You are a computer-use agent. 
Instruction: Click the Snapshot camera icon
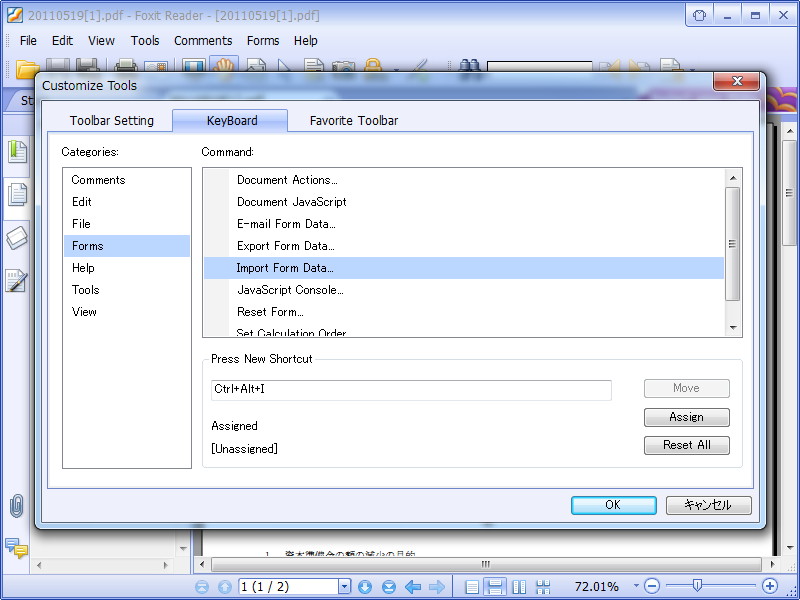[343, 68]
